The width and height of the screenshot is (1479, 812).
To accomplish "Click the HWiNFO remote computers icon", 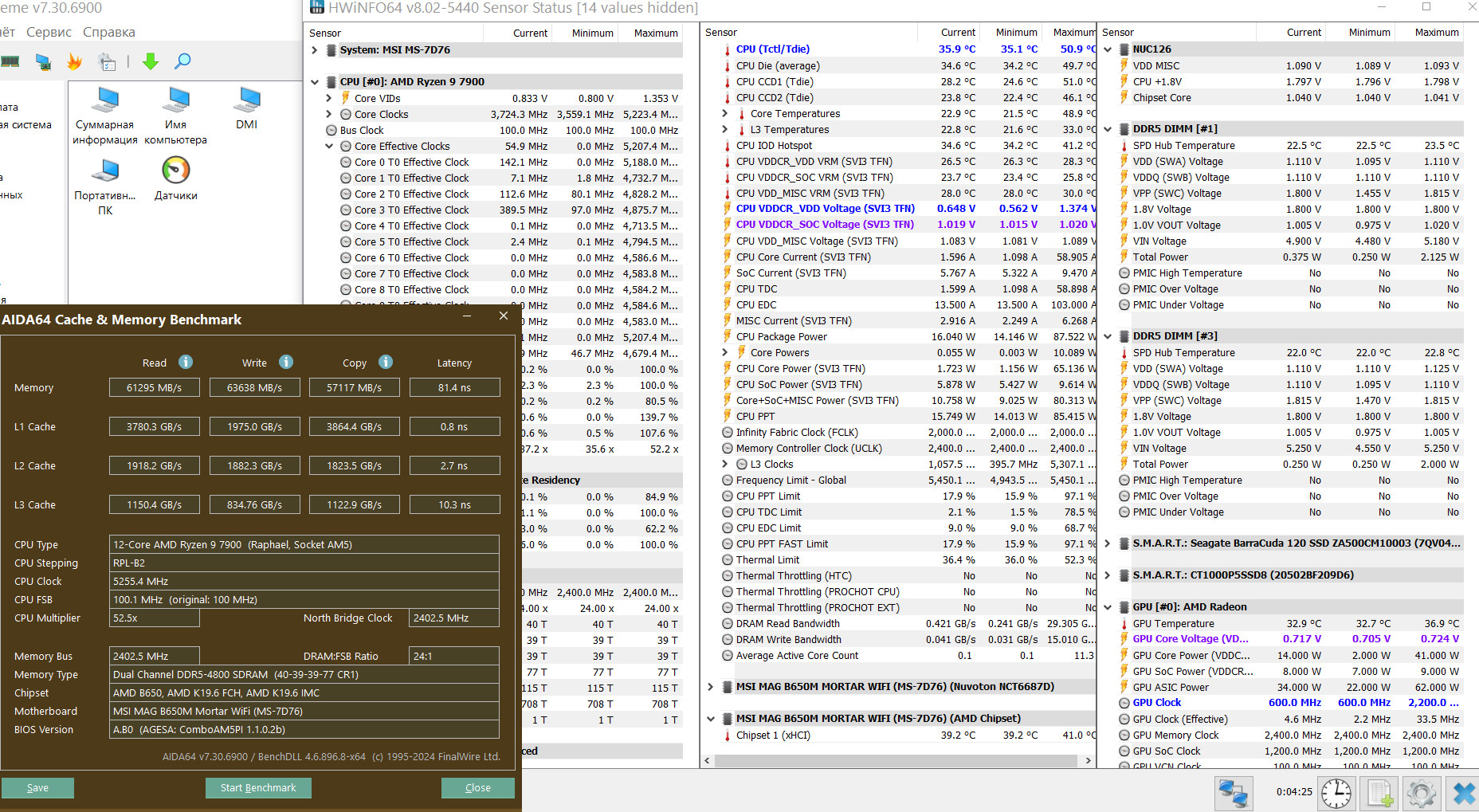I will 1233,793.
